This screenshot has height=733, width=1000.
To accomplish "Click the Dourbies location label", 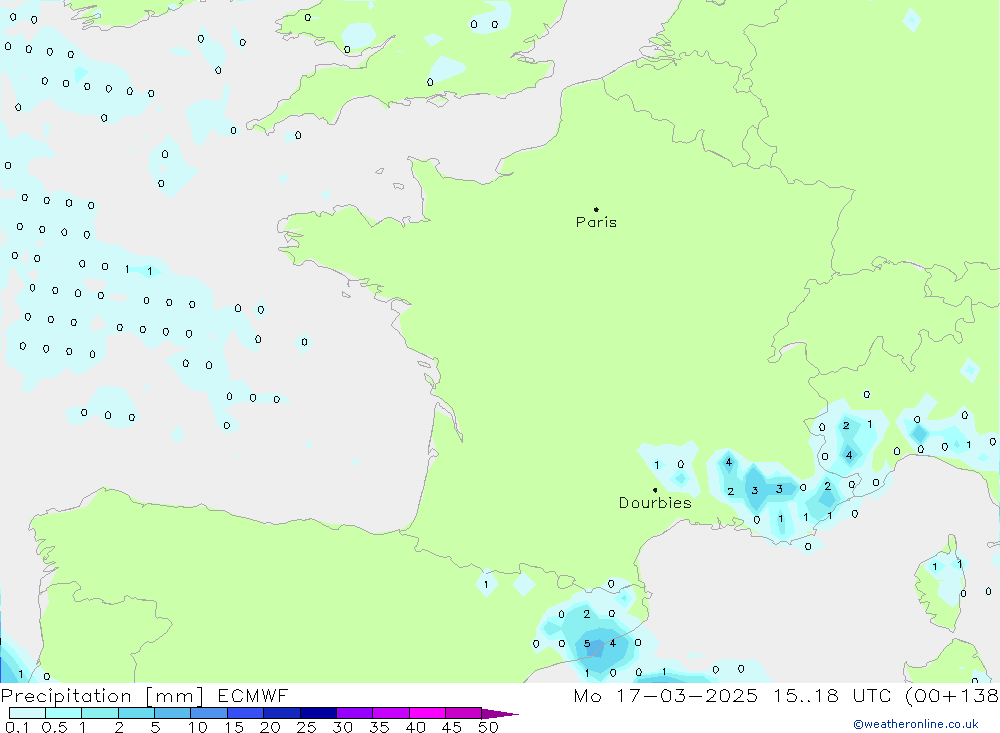I will [x=655, y=503].
